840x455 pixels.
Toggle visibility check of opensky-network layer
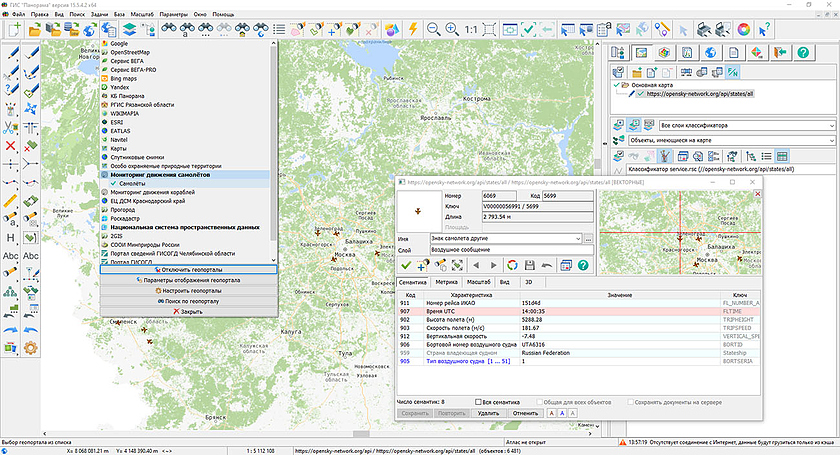pyautogui.click(x=639, y=94)
